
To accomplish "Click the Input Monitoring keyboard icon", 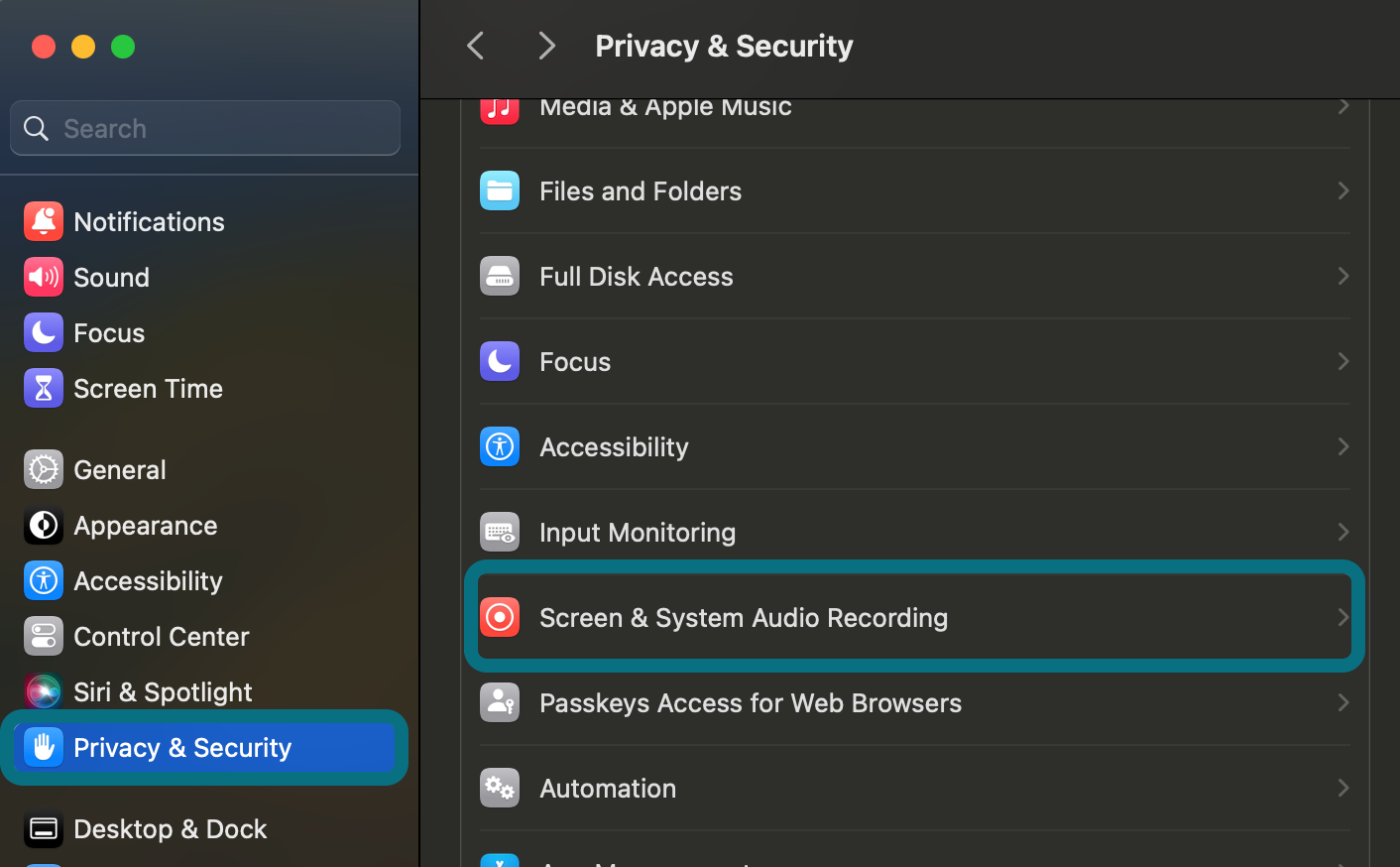I will (500, 532).
